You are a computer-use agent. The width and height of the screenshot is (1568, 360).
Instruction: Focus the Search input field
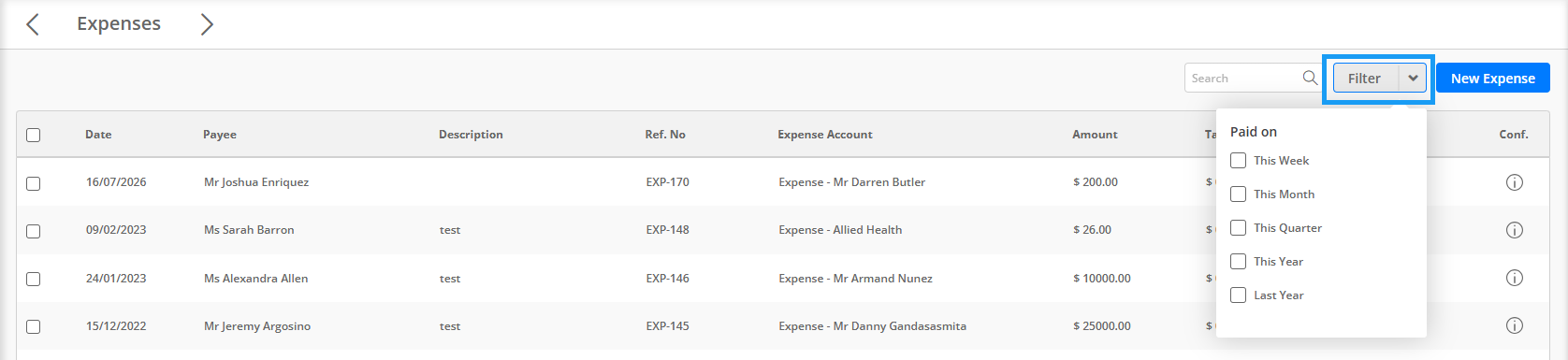(x=1244, y=79)
